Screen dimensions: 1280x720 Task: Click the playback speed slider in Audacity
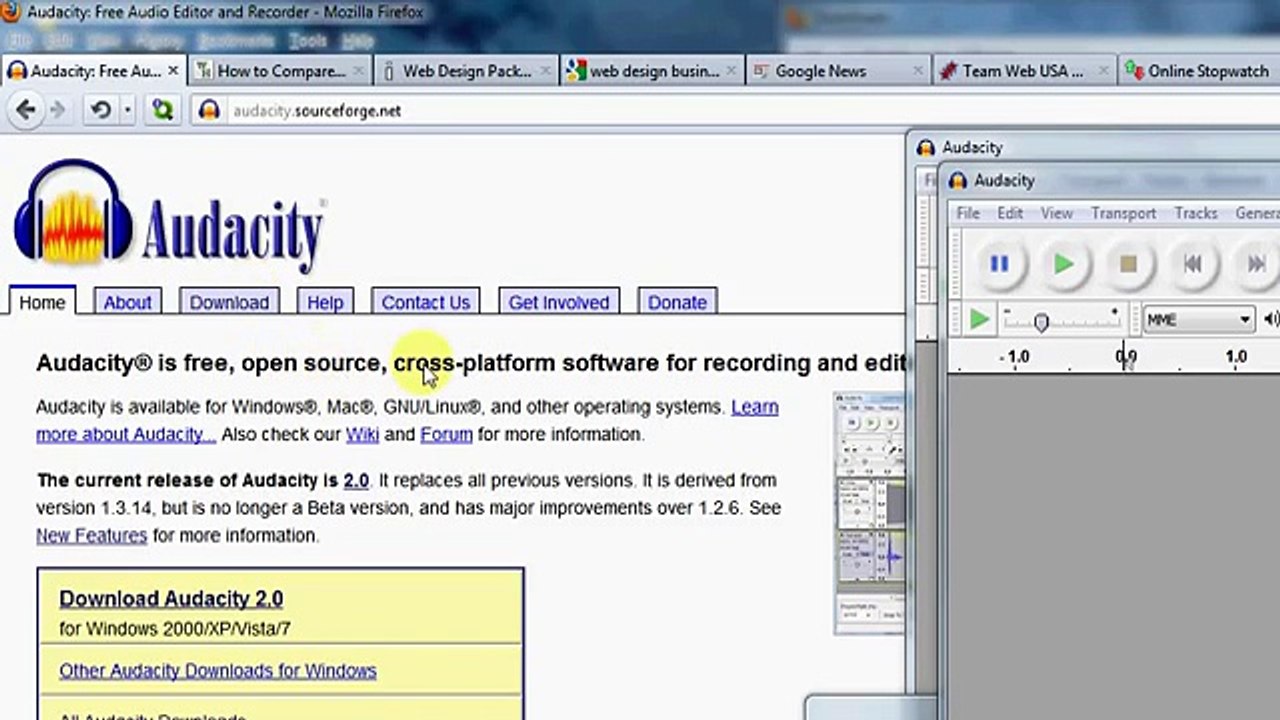pyautogui.click(x=1061, y=320)
